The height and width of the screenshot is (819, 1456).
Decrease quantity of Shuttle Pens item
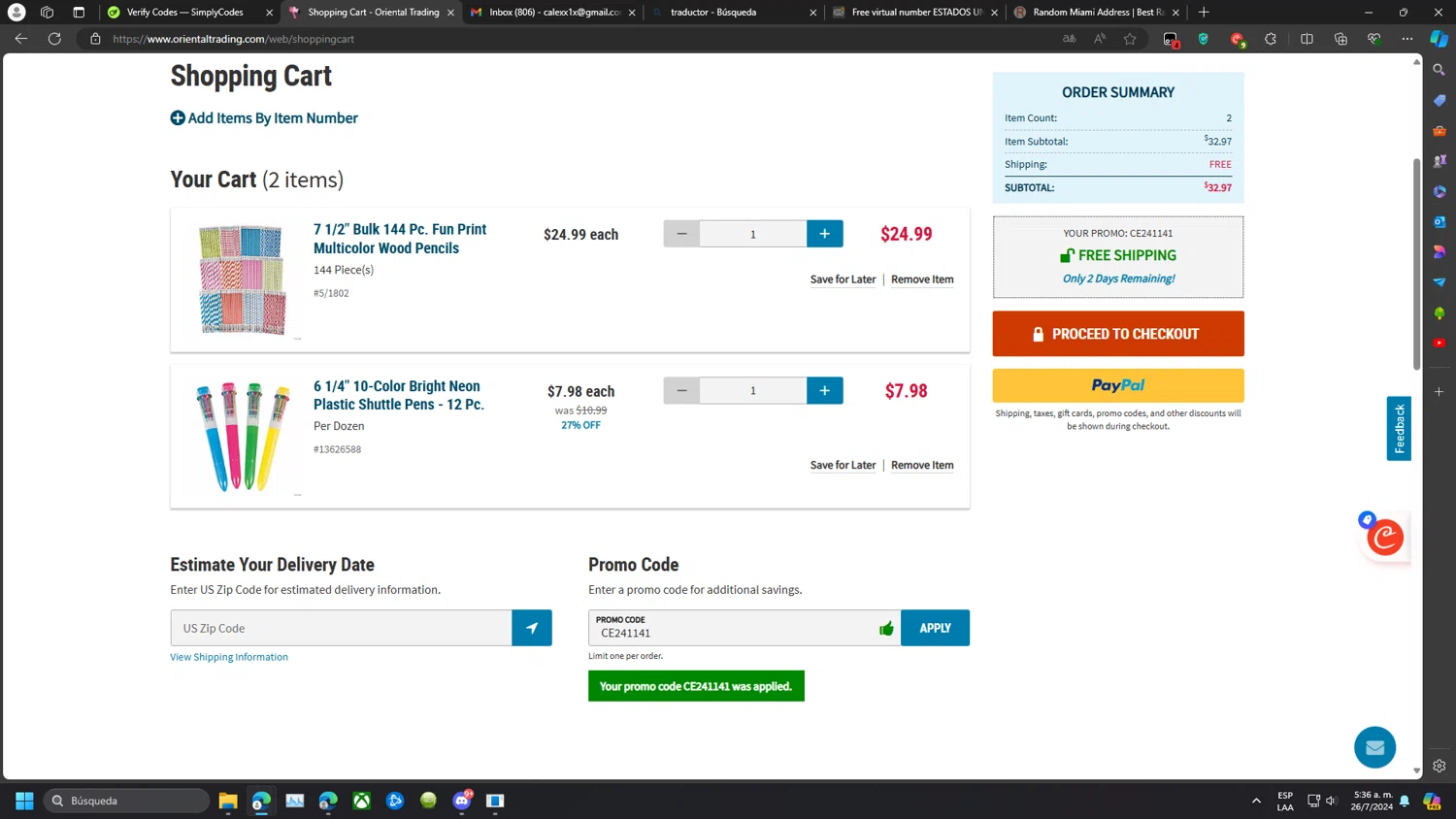pos(681,390)
